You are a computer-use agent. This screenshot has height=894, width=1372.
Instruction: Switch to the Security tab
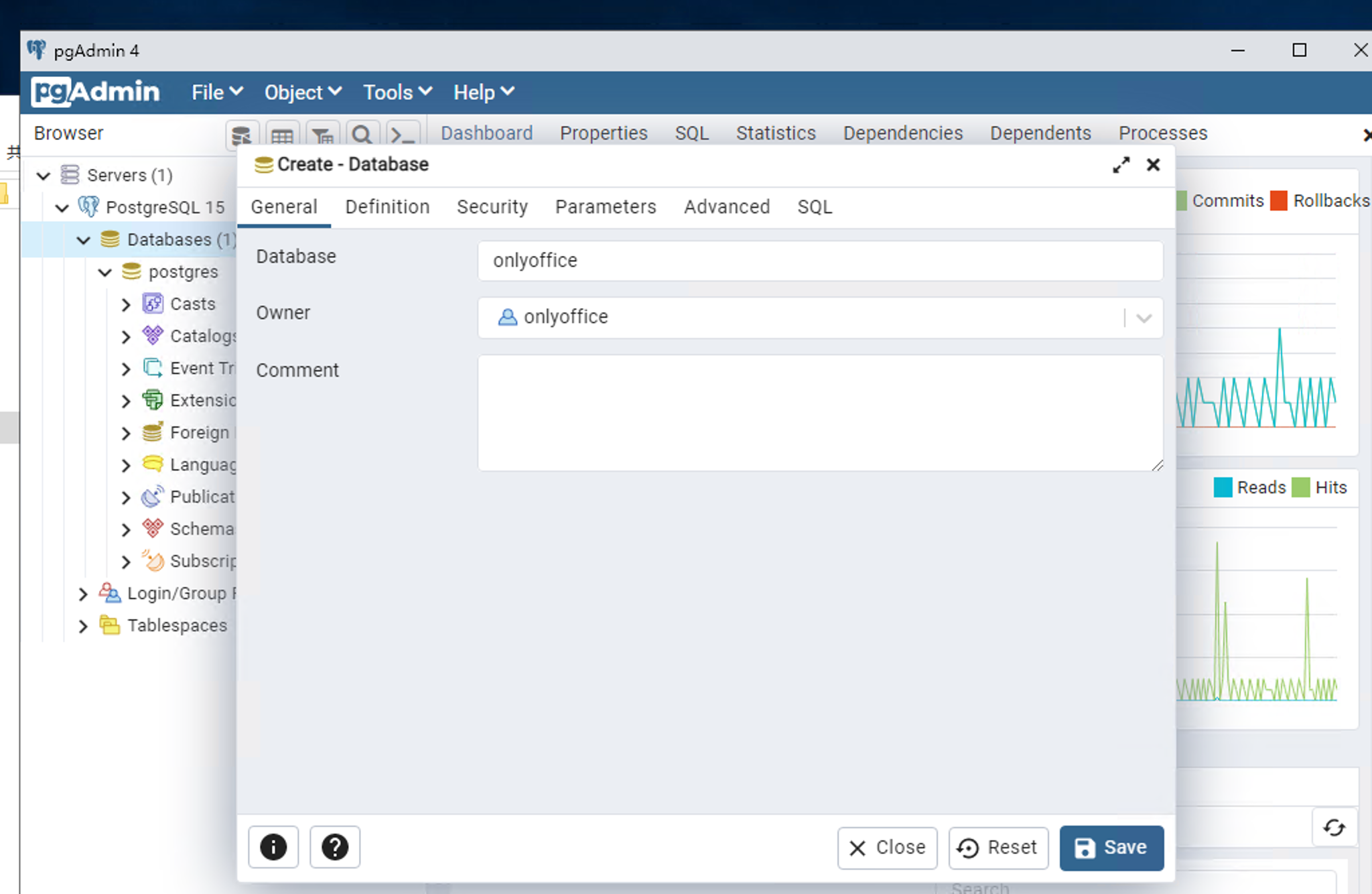(x=492, y=207)
